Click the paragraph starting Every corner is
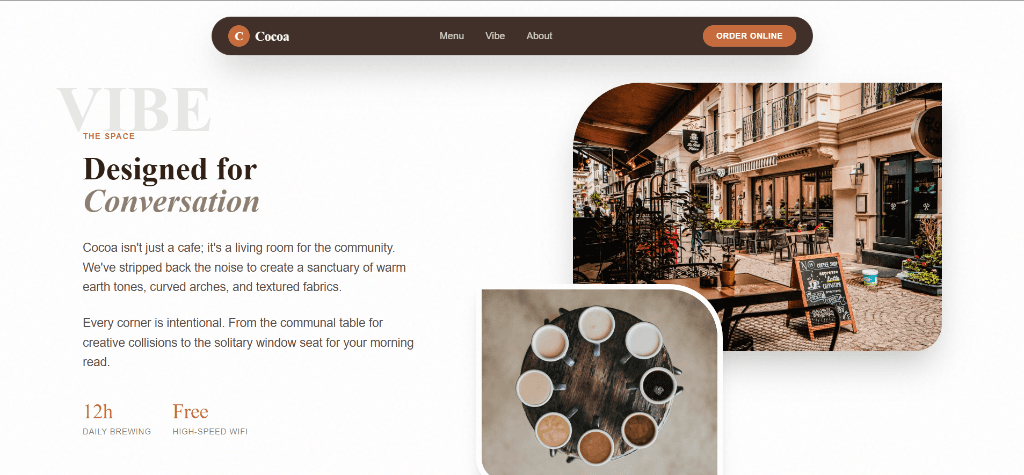The width and height of the screenshot is (1024, 475). click(248, 342)
